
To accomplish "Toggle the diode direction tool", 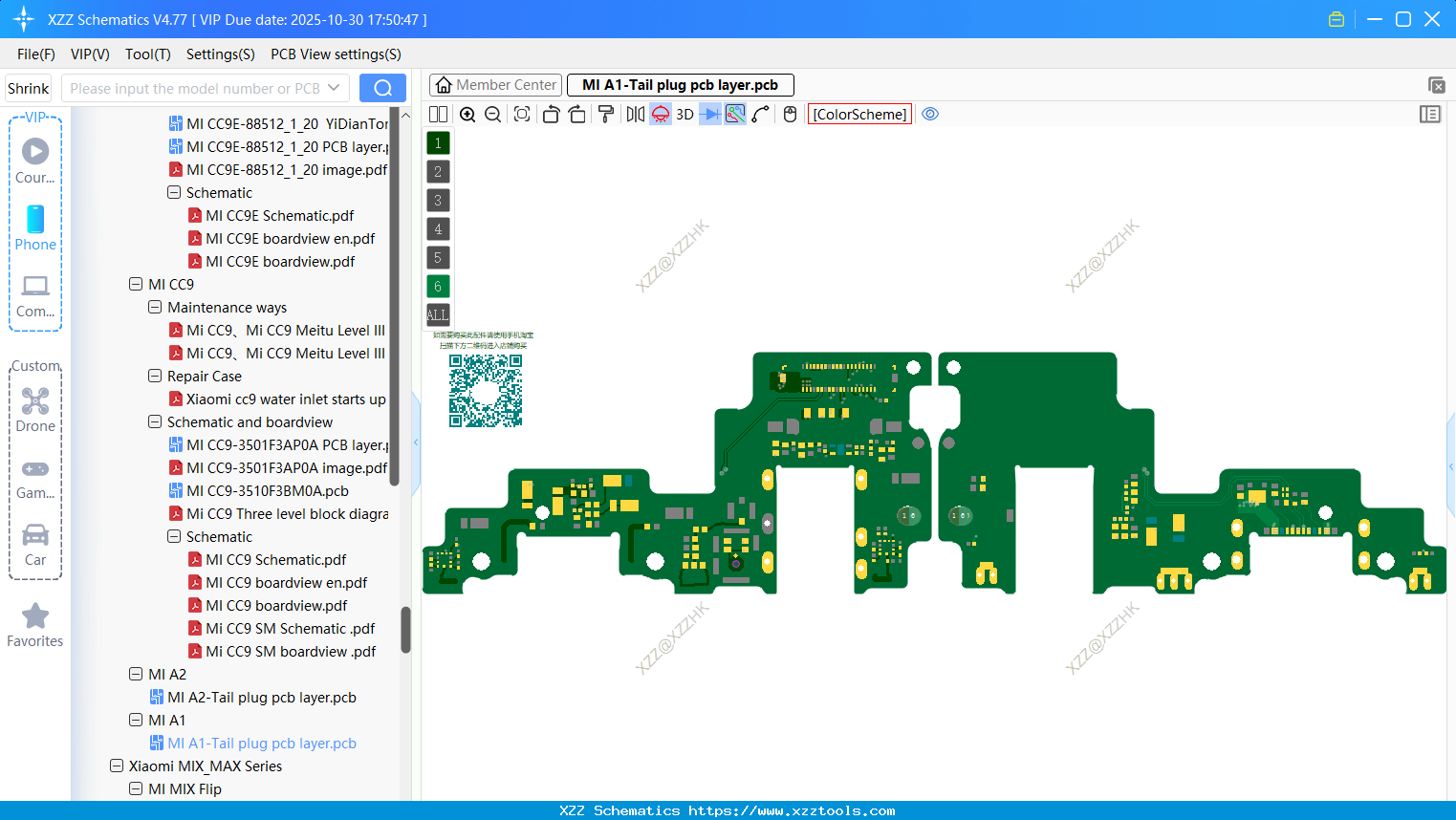I will 709,114.
